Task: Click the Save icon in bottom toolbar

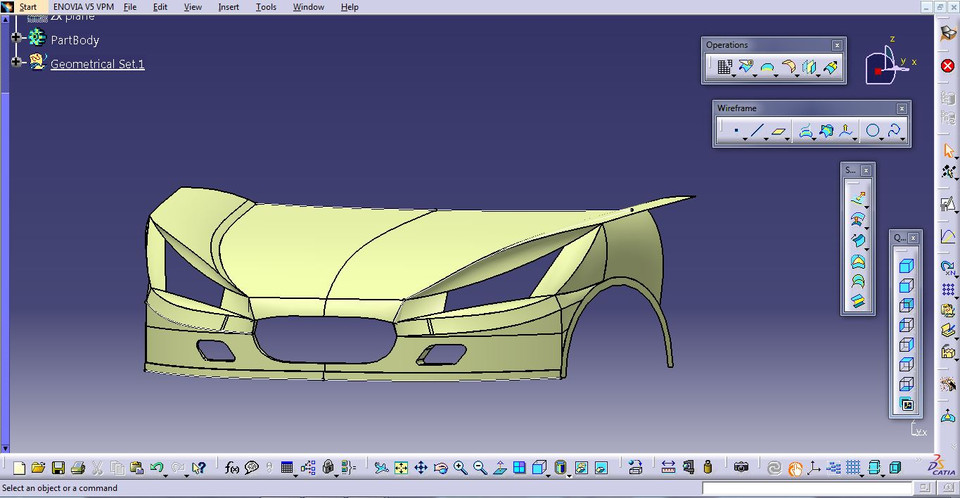Action: tap(58, 467)
